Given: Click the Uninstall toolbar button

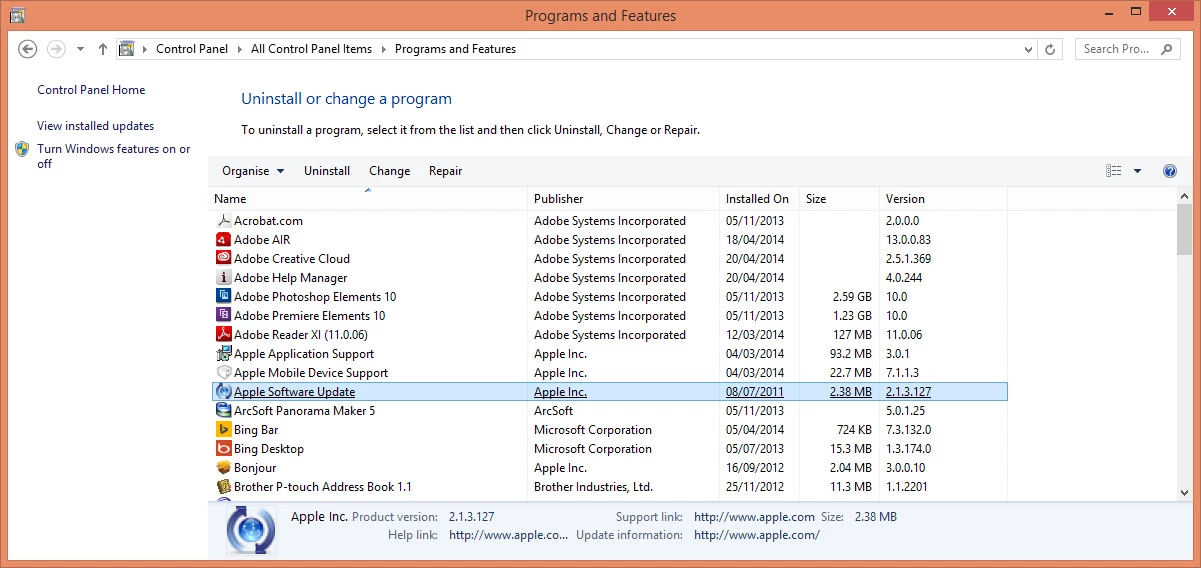Looking at the screenshot, I should pos(327,171).
